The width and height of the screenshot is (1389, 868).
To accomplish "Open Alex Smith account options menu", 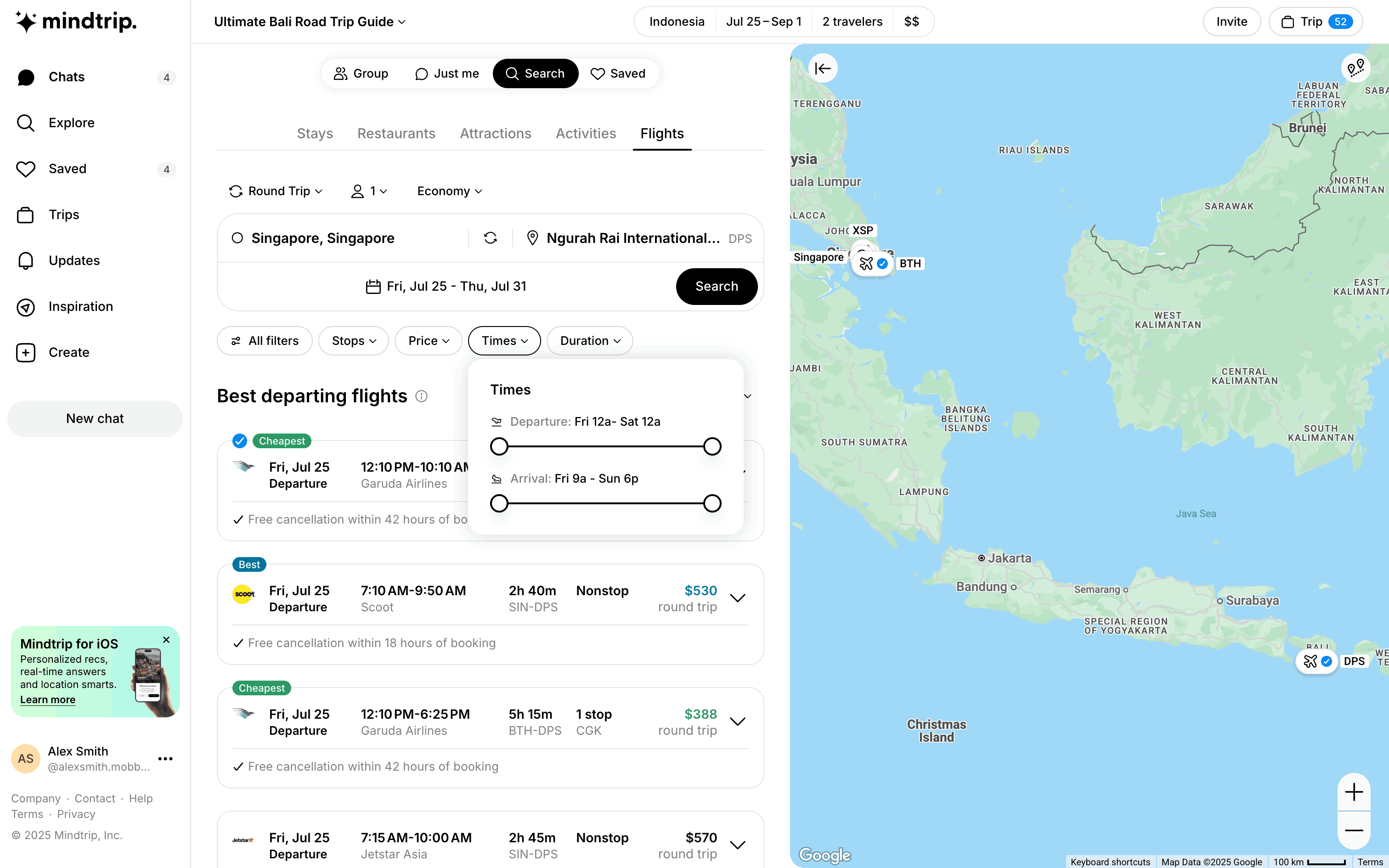I will pyautogui.click(x=165, y=759).
